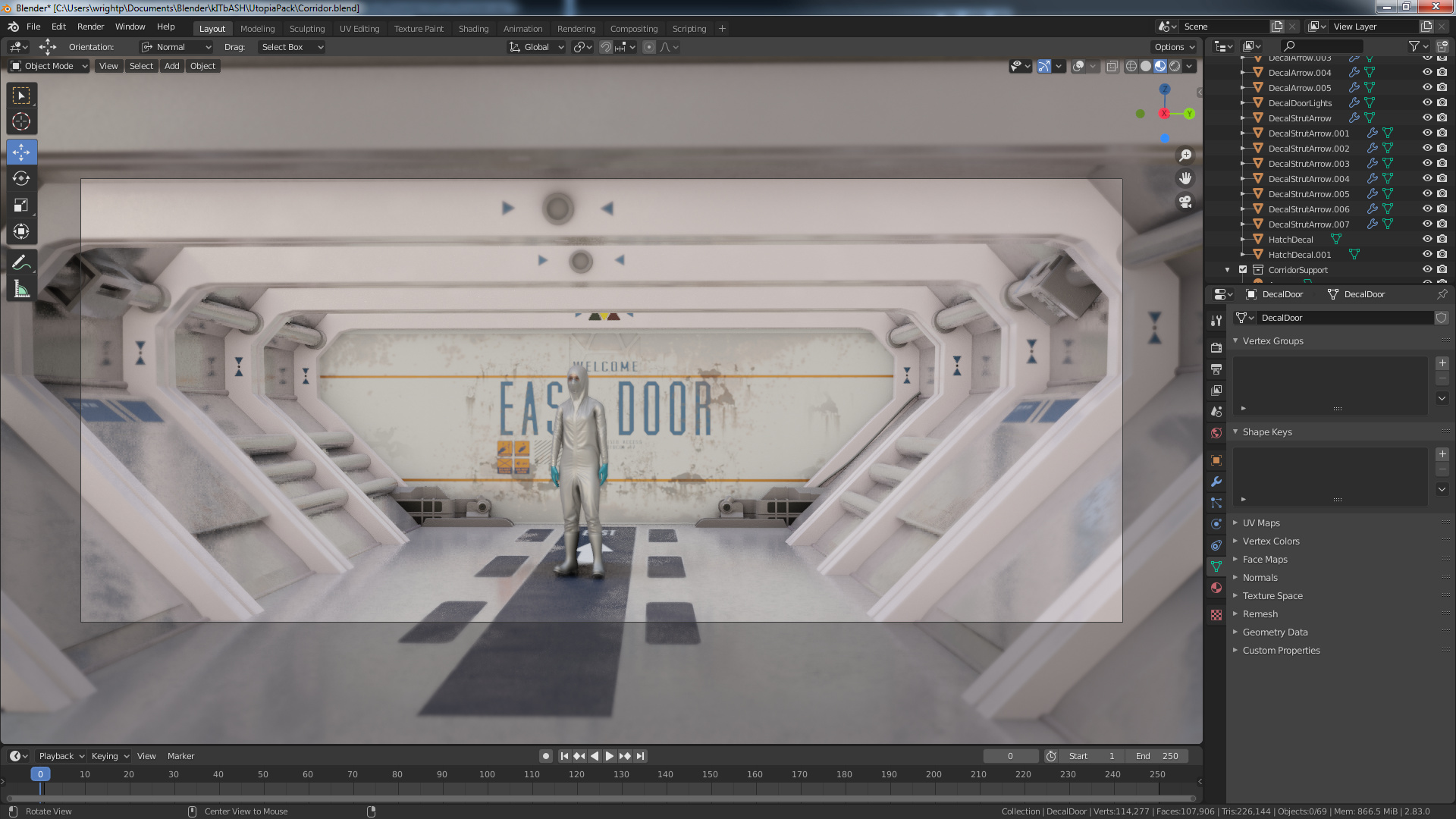This screenshot has width=1456, height=819.
Task: Open the World properties tab
Action: coord(1216,433)
